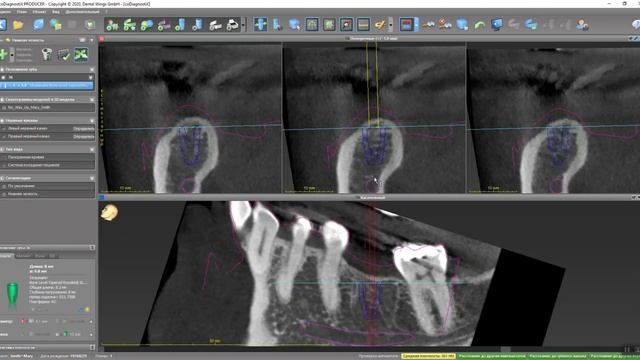Click the screen layout icon in toolbar

pyautogui.click(x=407, y=24)
